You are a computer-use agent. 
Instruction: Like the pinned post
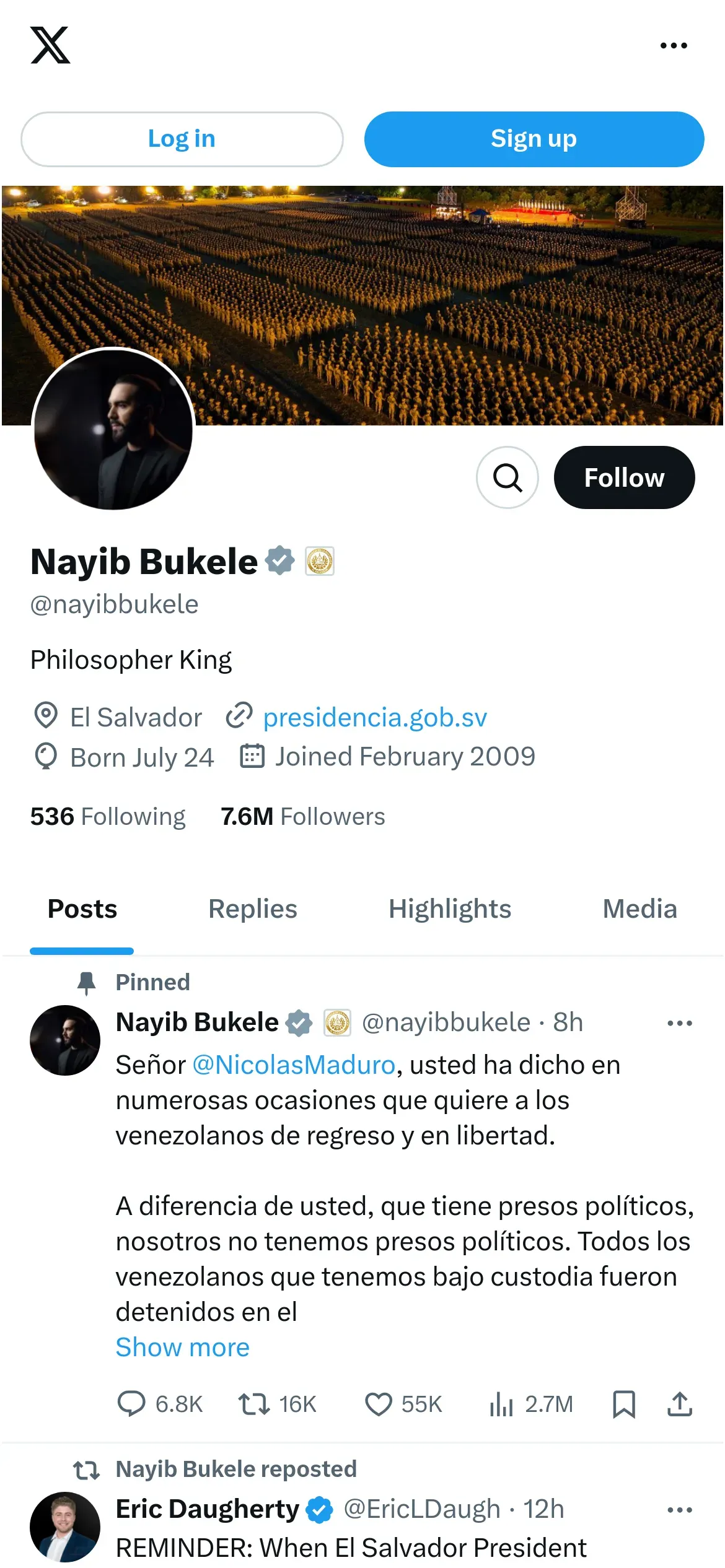[378, 1404]
